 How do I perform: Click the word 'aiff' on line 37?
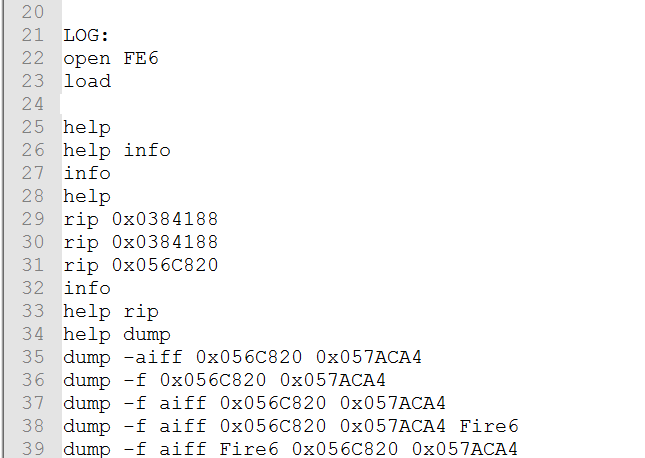pos(183,403)
